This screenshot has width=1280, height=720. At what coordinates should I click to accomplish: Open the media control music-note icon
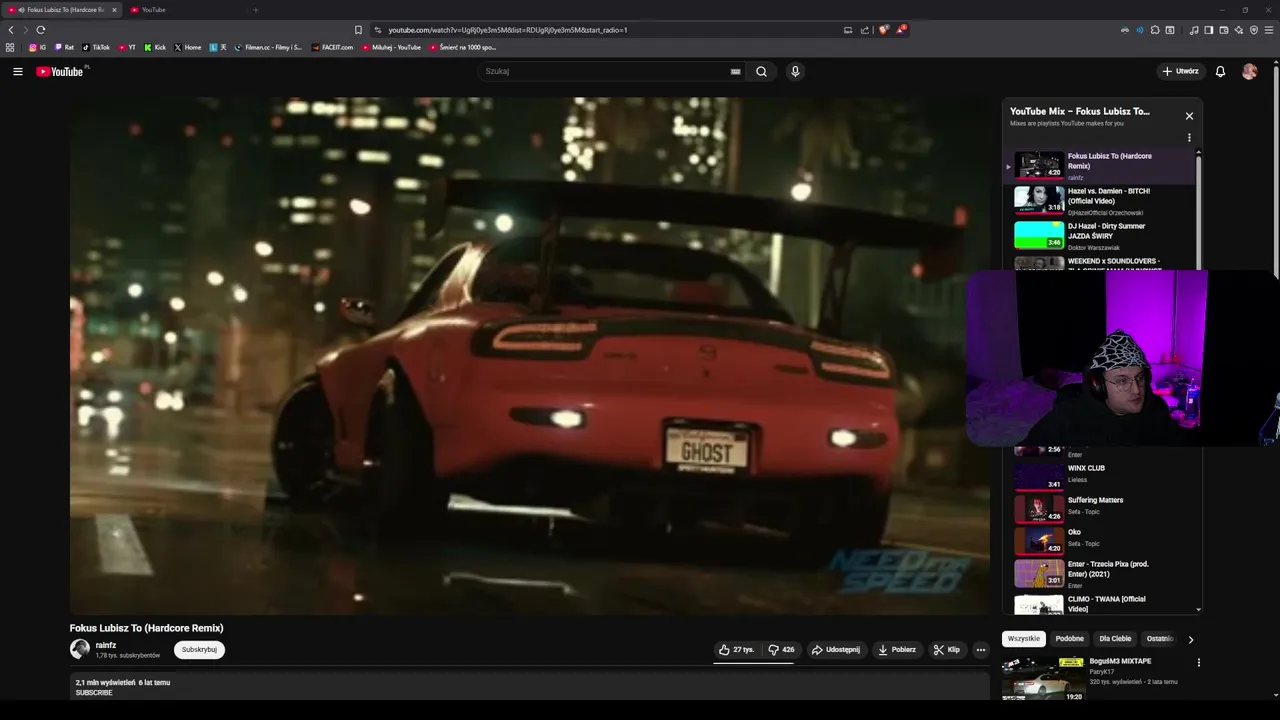1194,30
